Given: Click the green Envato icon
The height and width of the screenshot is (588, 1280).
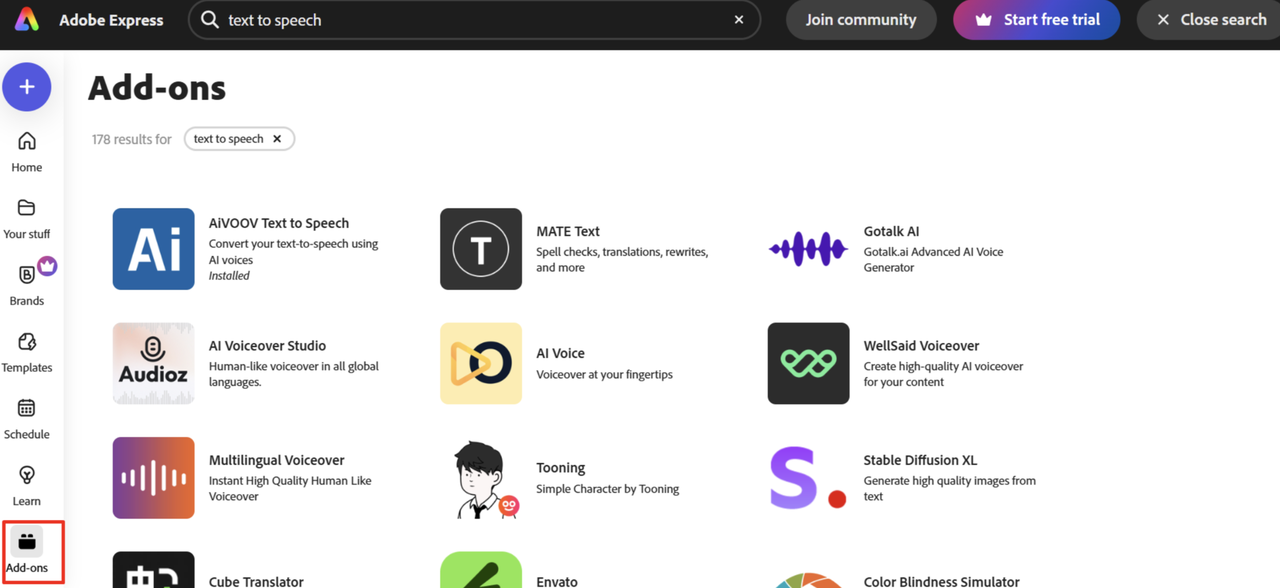Looking at the screenshot, I should pyautogui.click(x=481, y=569).
